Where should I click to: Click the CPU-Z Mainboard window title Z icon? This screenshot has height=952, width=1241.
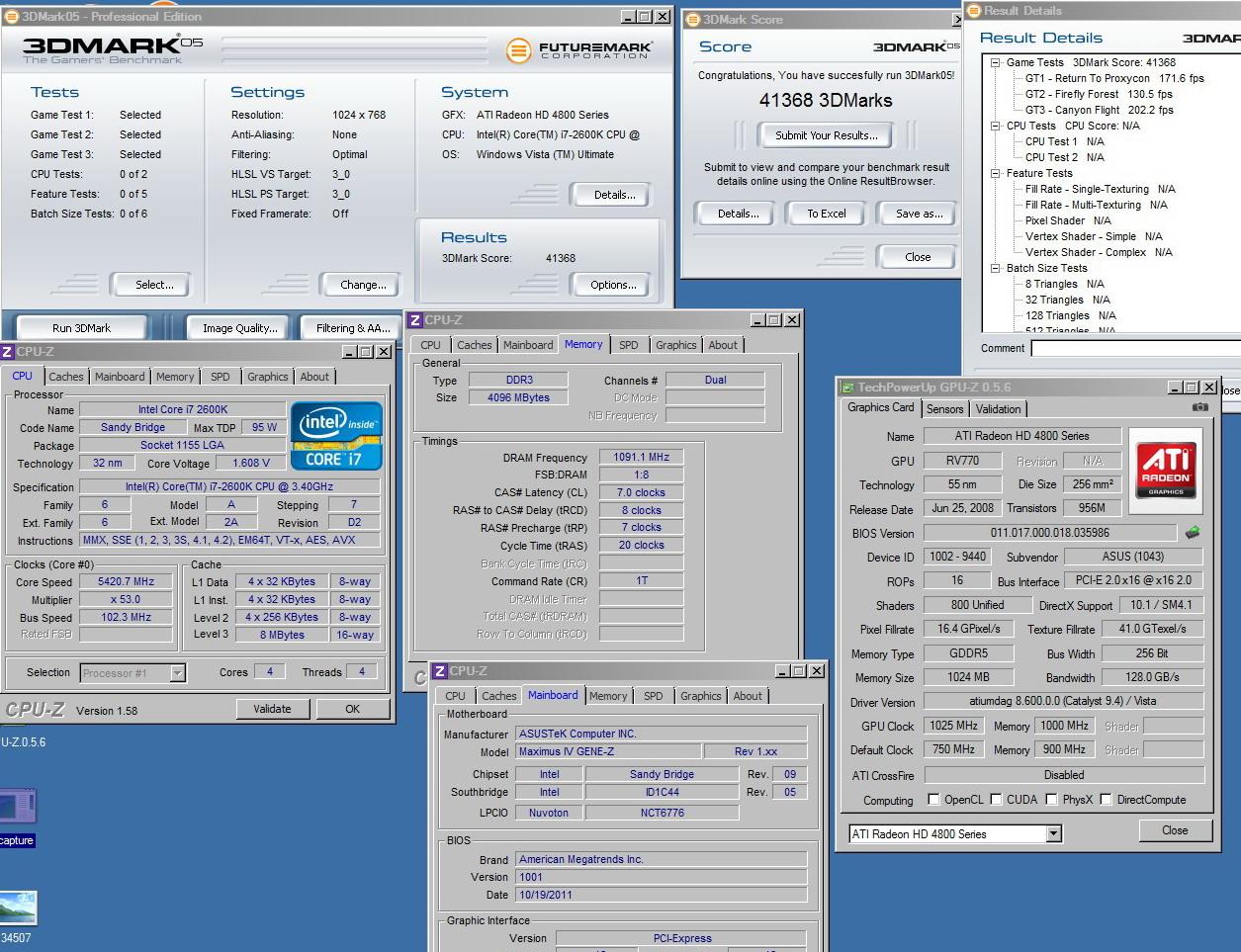click(x=441, y=670)
